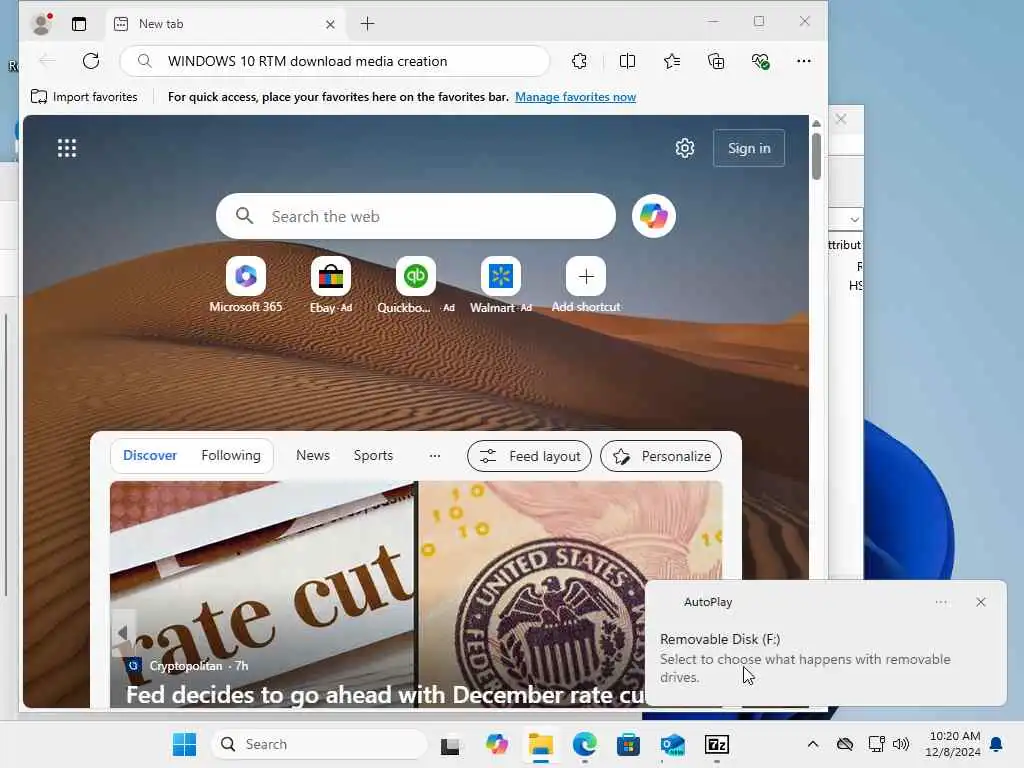Click the volume speaker tray icon
1024x768 pixels.
pos(901,744)
